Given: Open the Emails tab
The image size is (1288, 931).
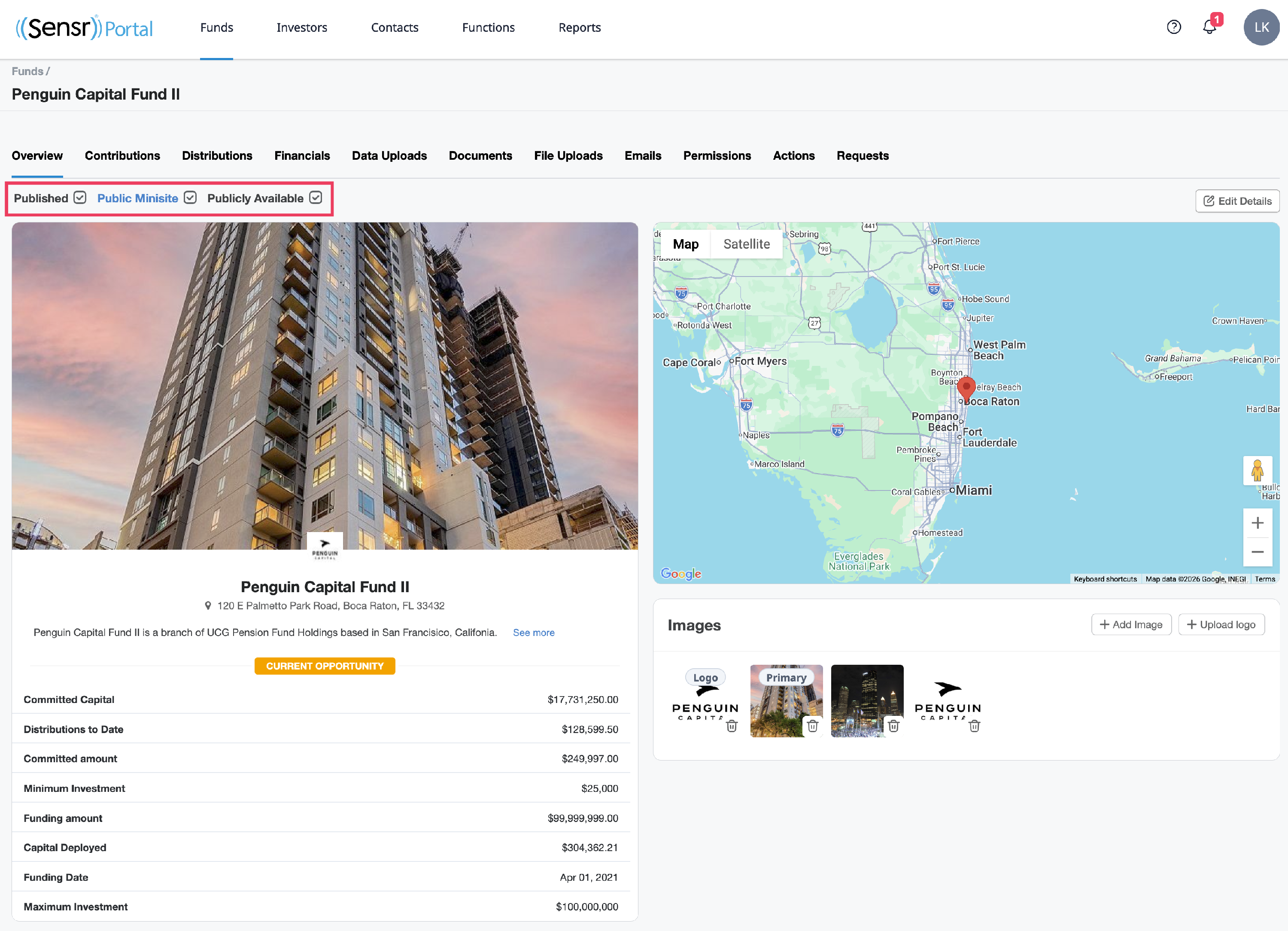Looking at the screenshot, I should pos(642,155).
